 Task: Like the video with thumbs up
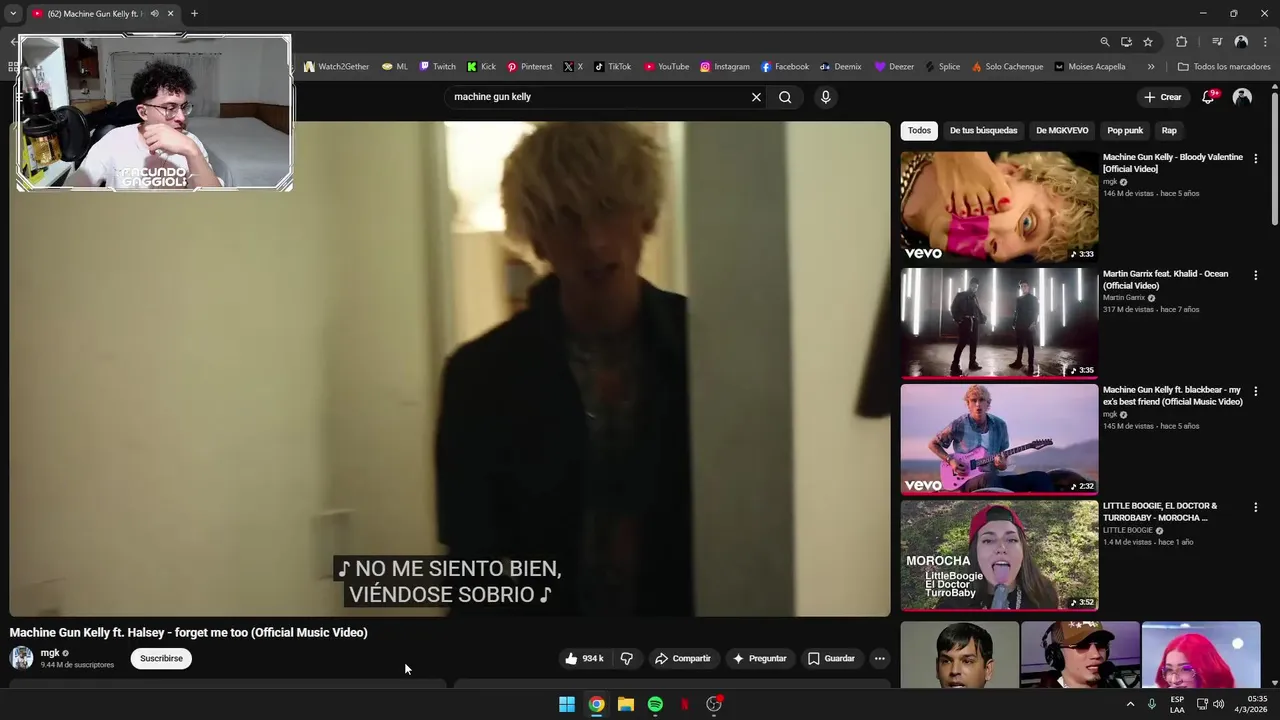tap(584, 658)
